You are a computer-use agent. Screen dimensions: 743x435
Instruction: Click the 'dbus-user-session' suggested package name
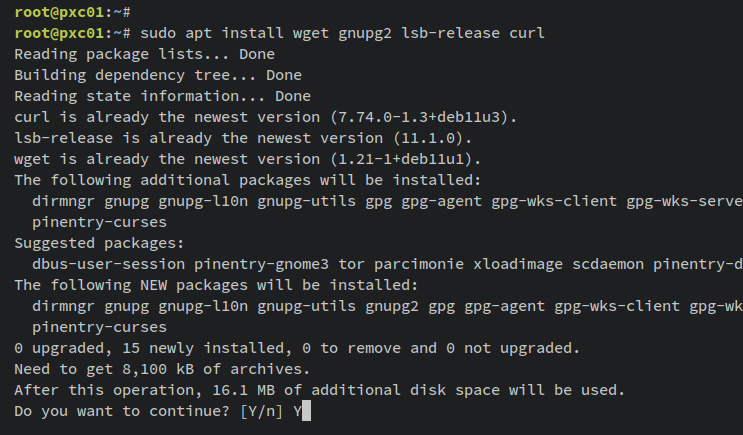pyautogui.click(x=108, y=264)
